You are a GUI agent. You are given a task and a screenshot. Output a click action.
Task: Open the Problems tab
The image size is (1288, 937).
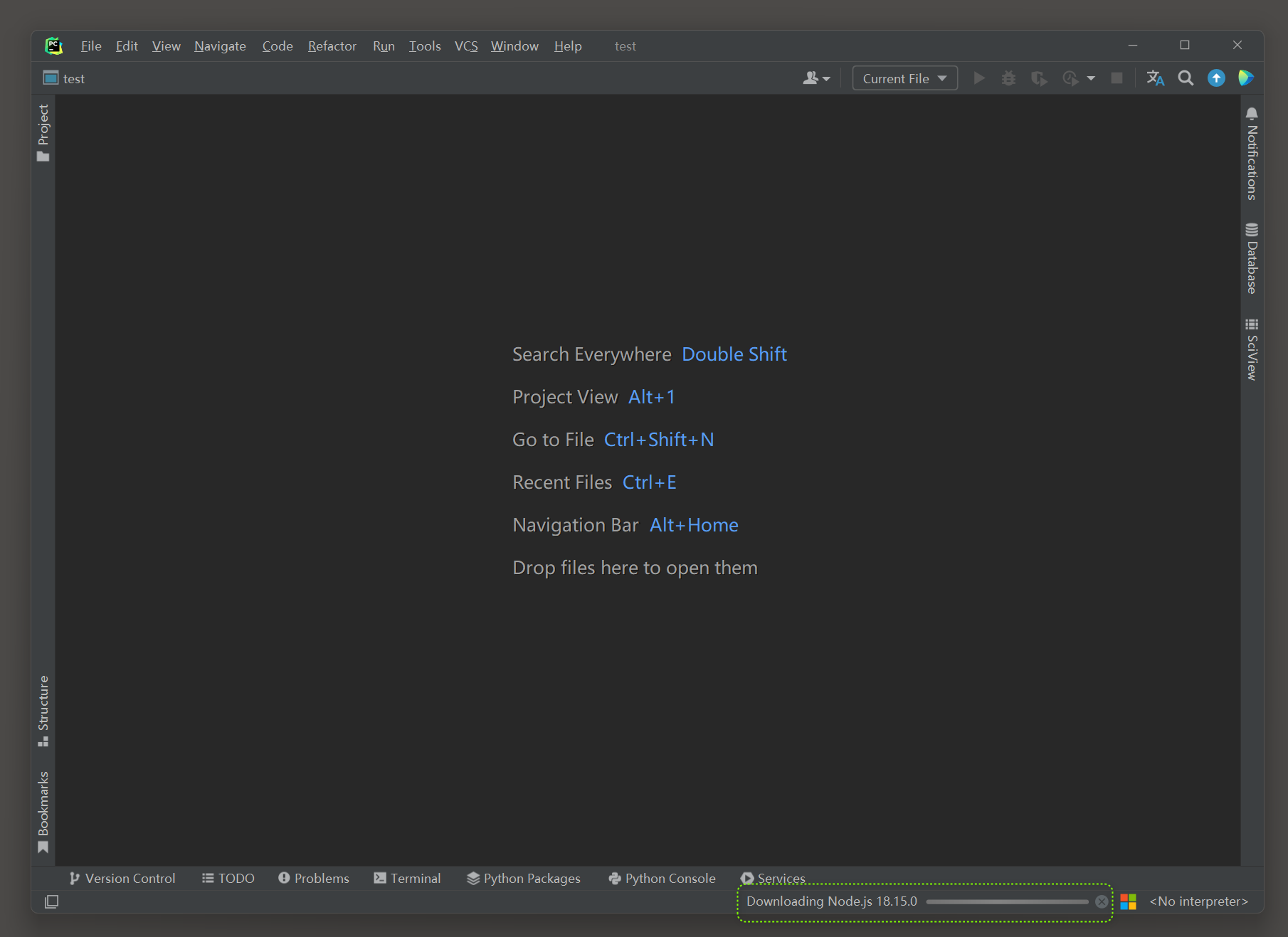pos(314,878)
